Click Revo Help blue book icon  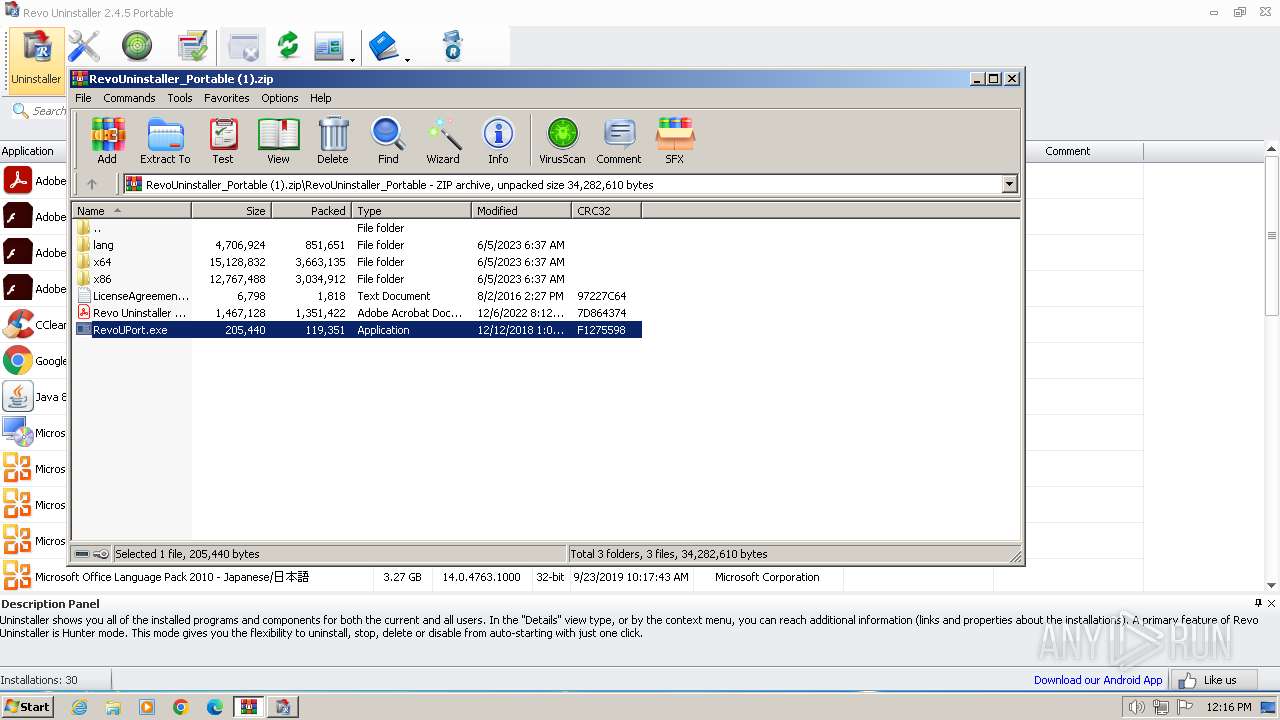coord(384,46)
